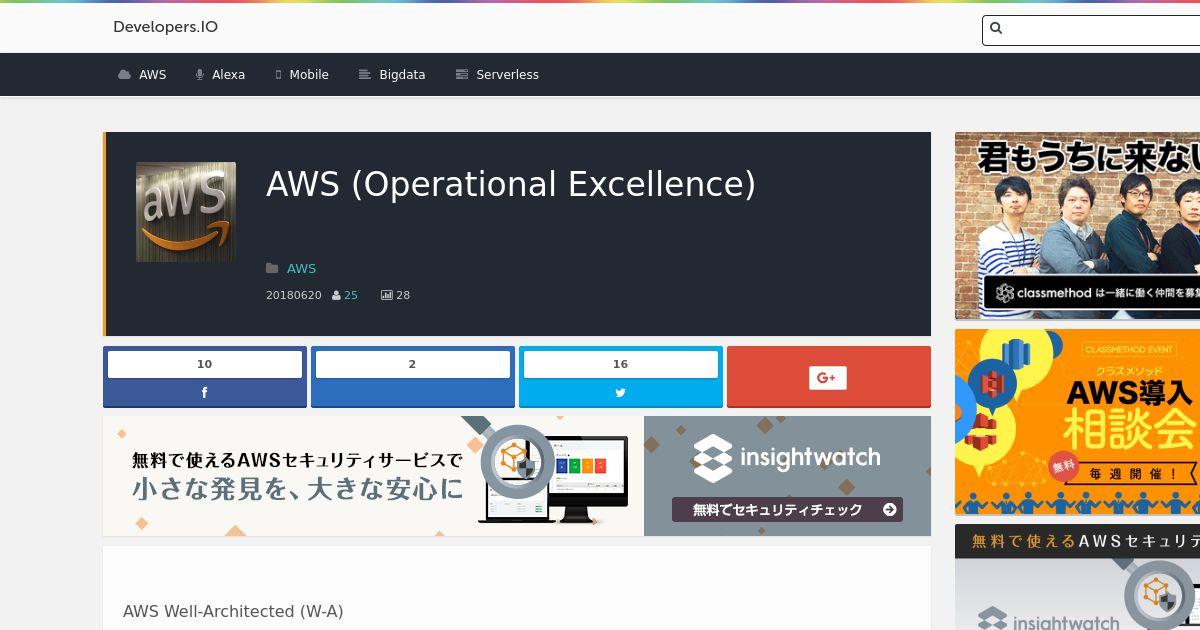Share on Google Plus button
This screenshot has width=1200, height=630.
829,377
